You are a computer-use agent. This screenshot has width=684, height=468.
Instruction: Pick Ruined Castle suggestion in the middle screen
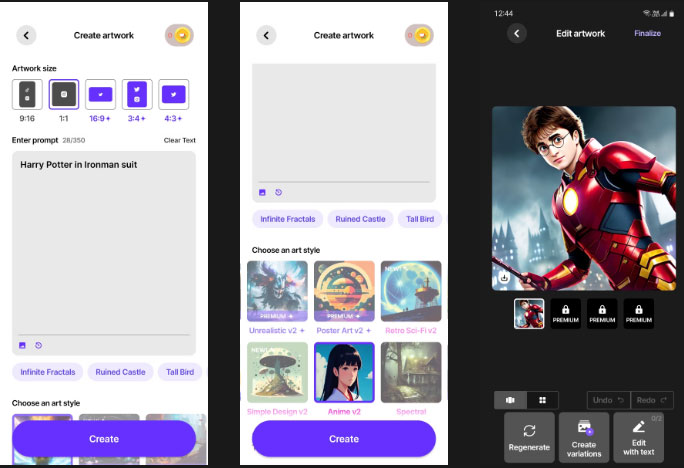point(360,219)
